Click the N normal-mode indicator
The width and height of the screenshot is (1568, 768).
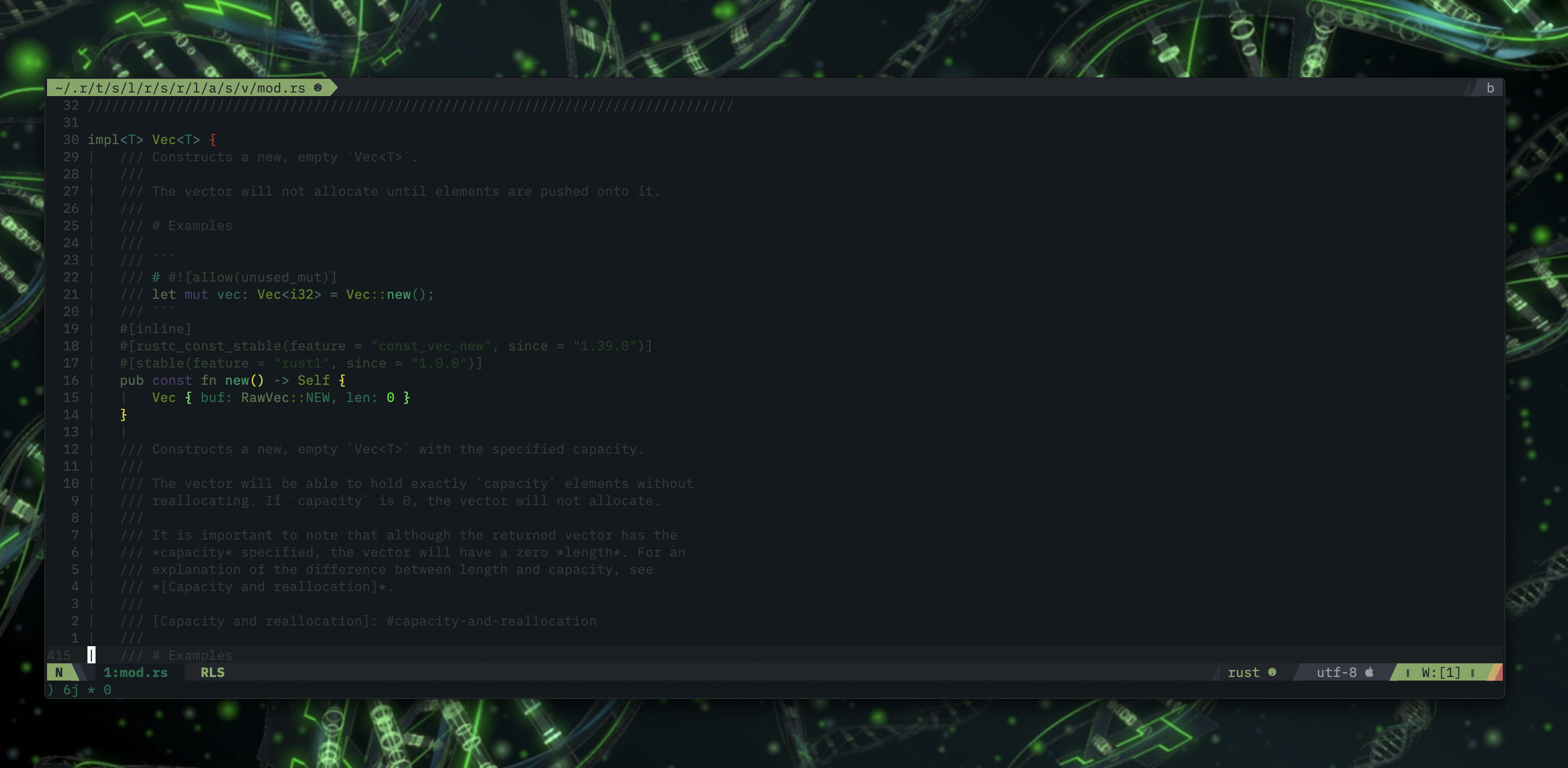pos(59,672)
